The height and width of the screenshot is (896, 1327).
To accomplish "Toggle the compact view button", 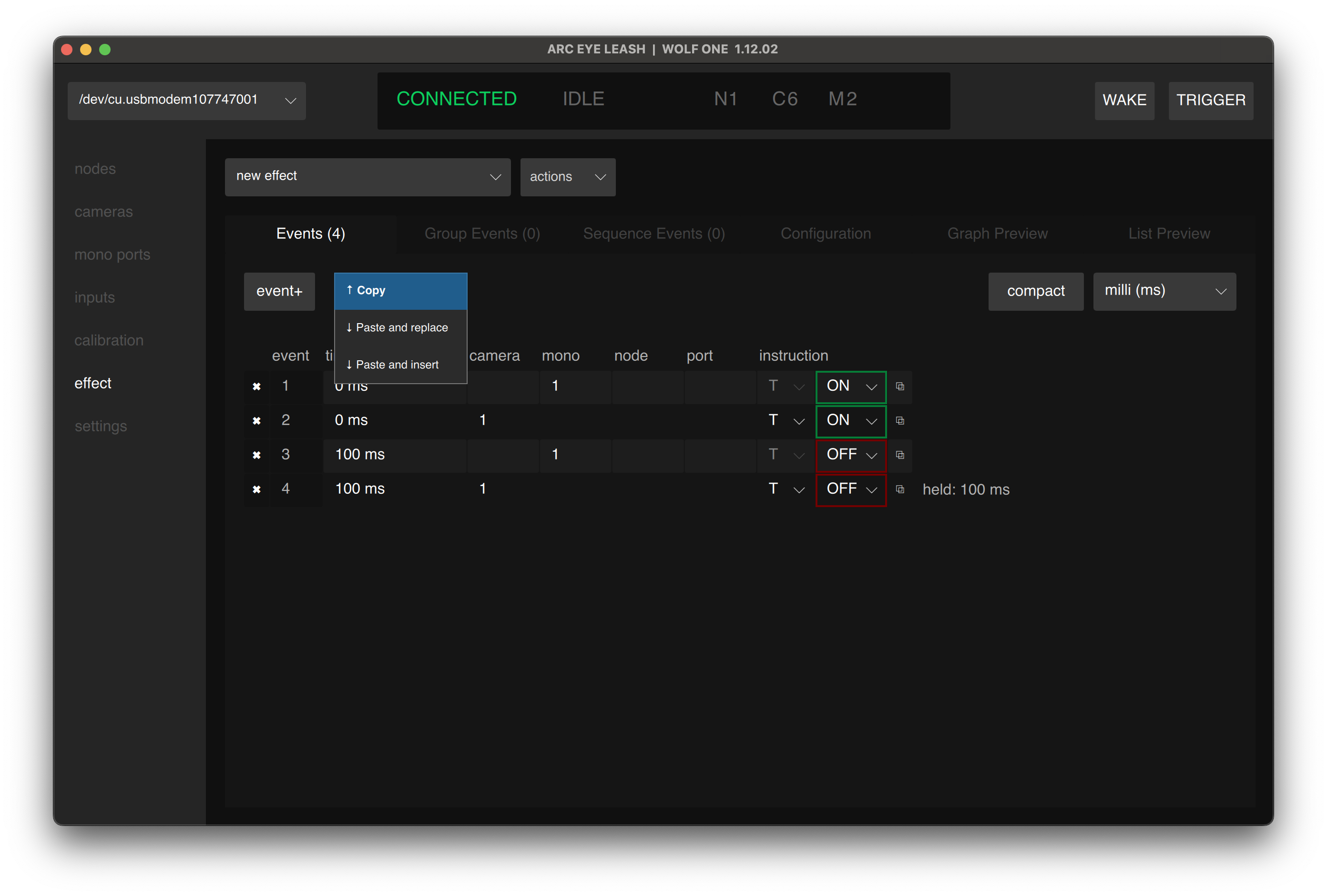I will click(x=1035, y=291).
